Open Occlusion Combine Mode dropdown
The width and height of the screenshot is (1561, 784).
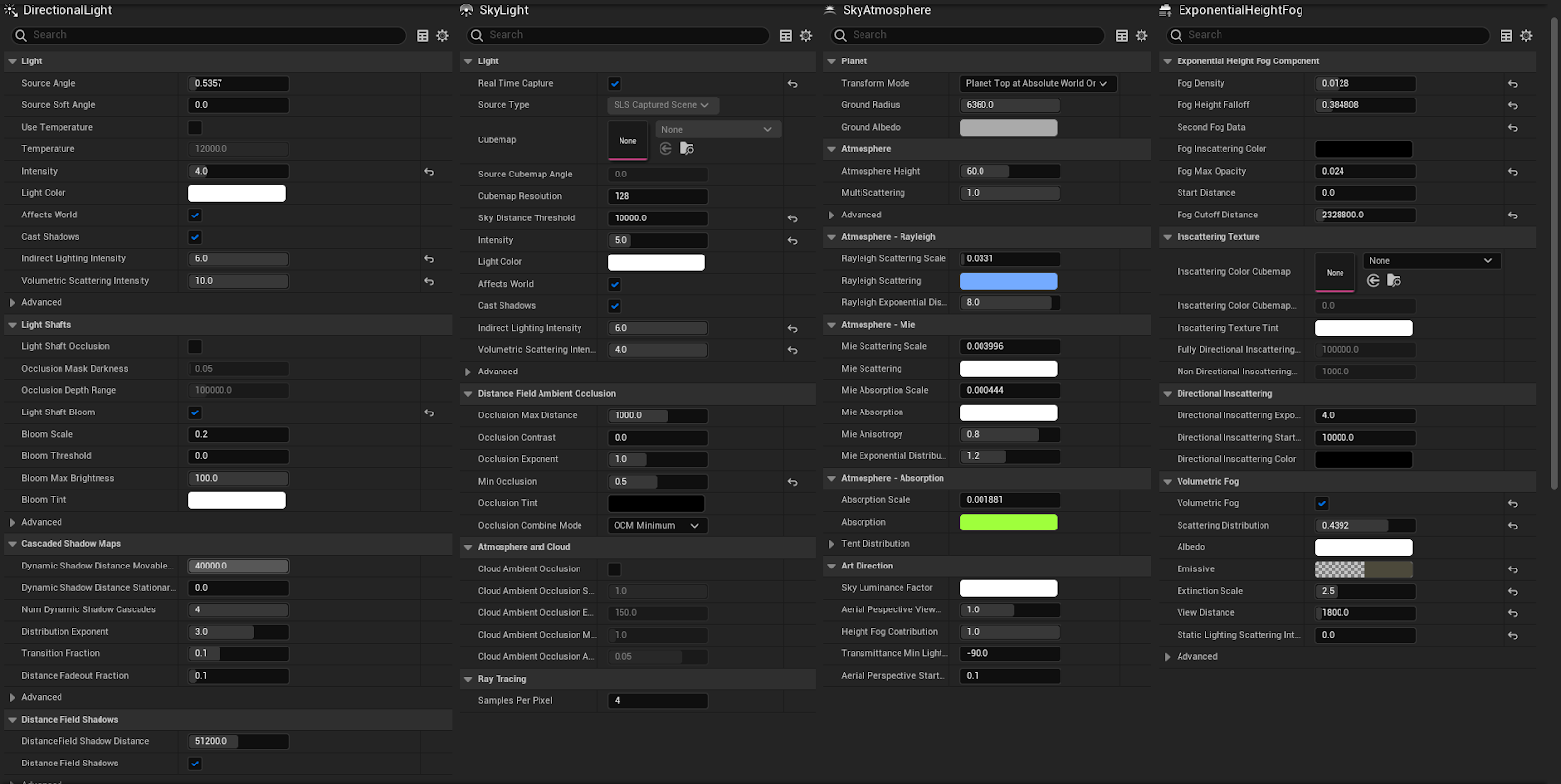pyautogui.click(x=658, y=526)
